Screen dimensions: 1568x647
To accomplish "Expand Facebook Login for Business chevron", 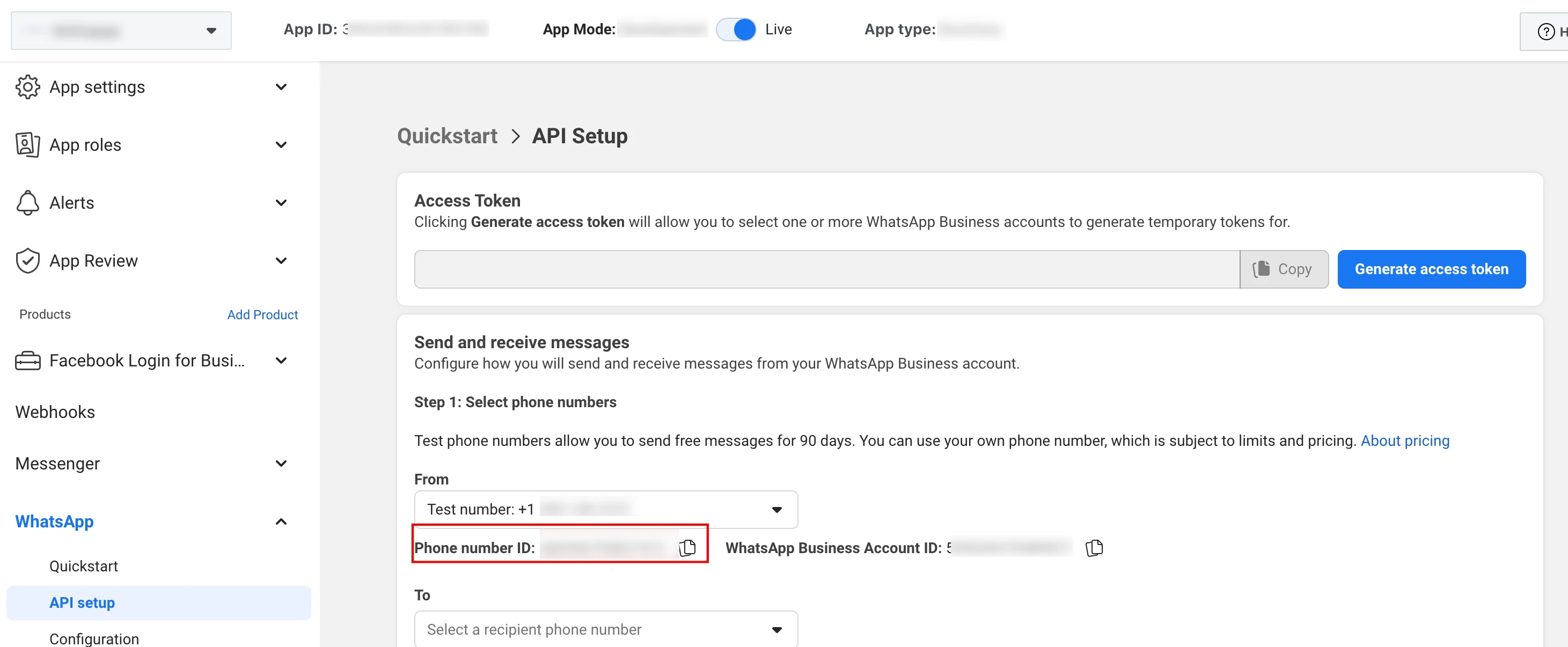I will pos(281,361).
